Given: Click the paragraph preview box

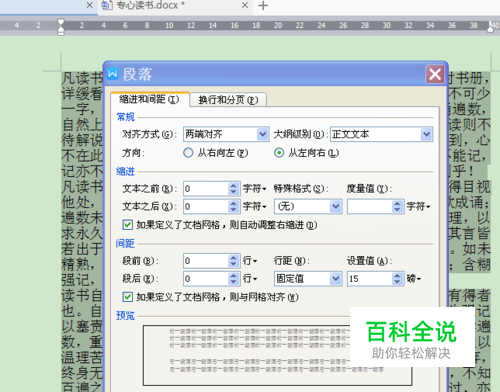Looking at the screenshot, I should tap(277, 355).
